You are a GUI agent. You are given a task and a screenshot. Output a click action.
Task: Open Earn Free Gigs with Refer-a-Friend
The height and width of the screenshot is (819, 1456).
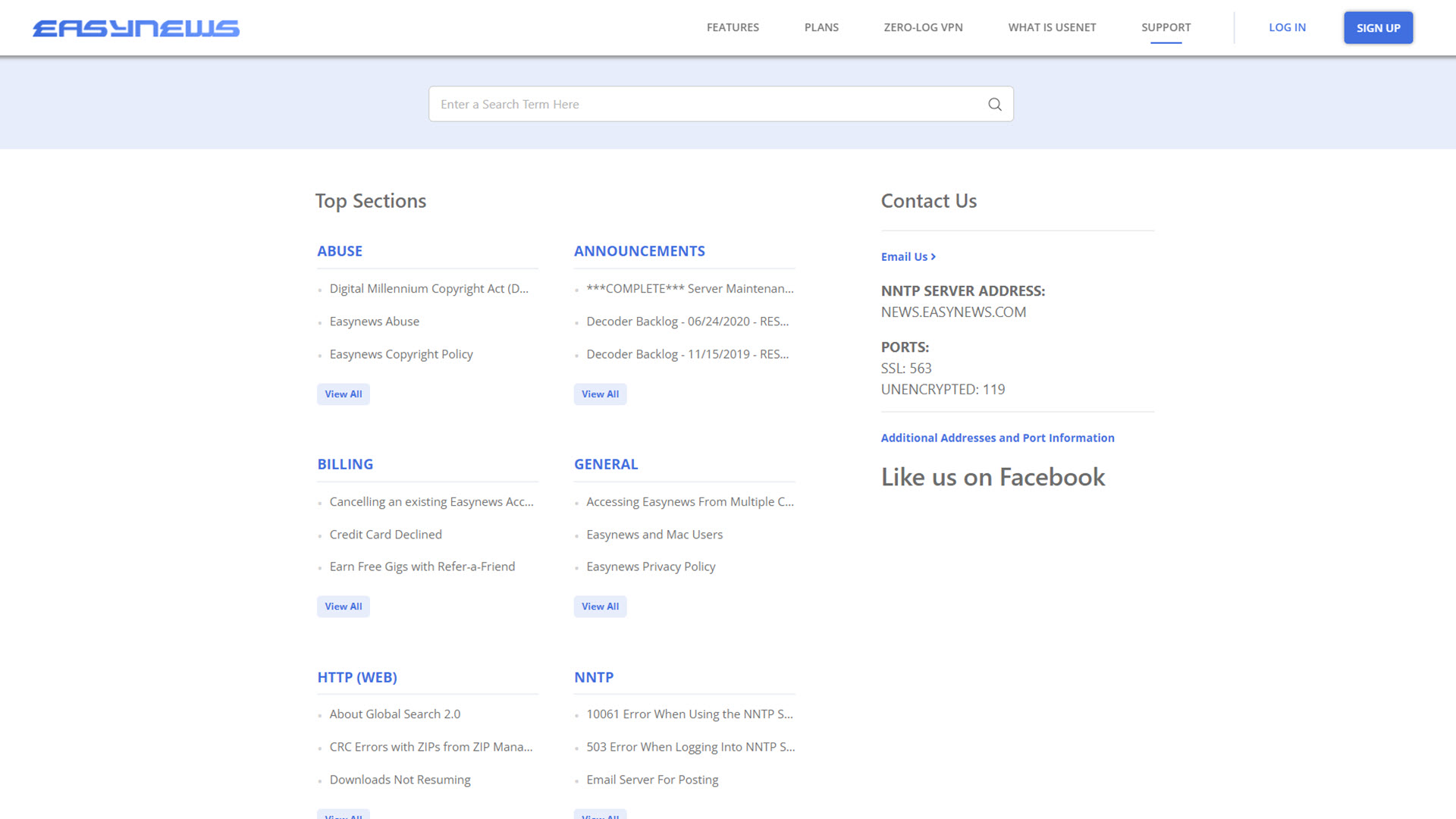422,566
